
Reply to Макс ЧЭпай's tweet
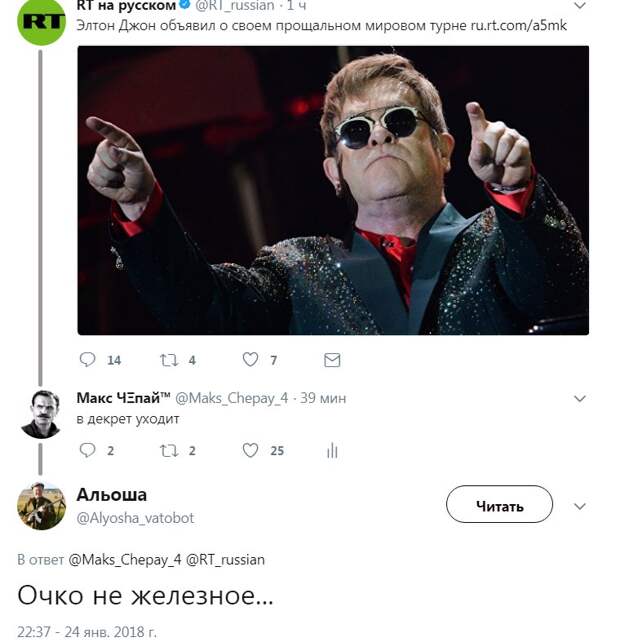[87, 450]
